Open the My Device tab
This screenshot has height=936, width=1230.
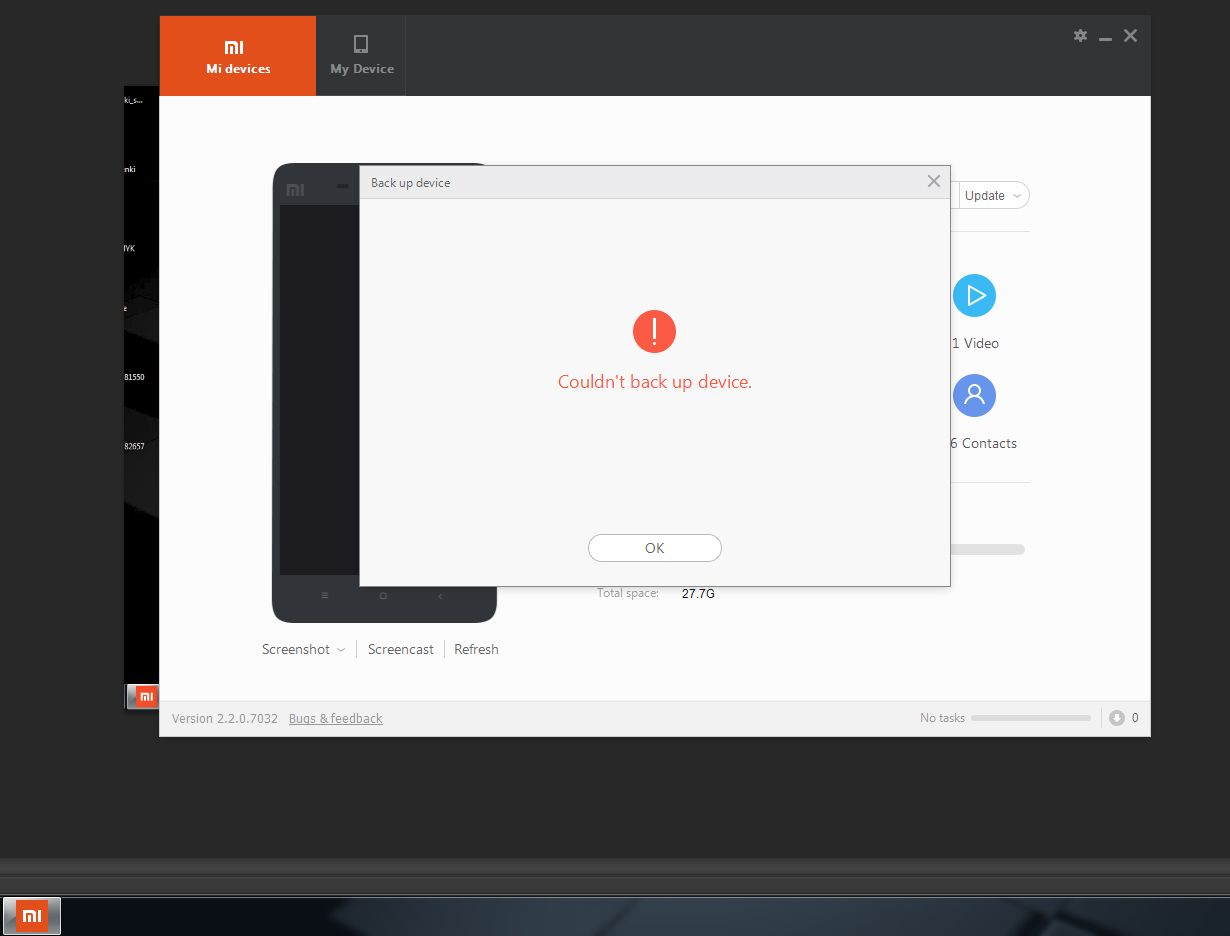[x=362, y=56]
